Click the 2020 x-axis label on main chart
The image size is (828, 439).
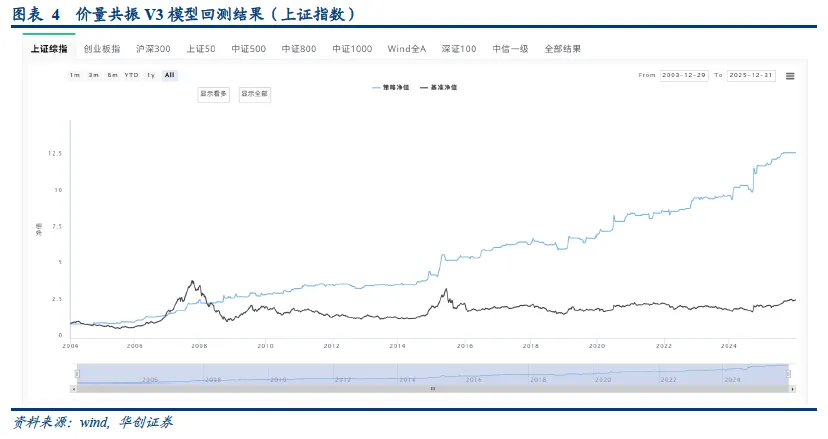point(597,346)
